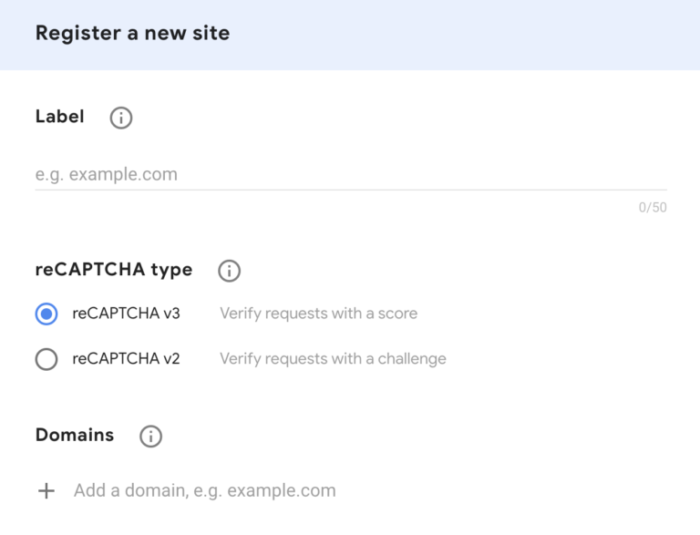Focus the Label text input field
The width and height of the screenshot is (700, 535).
(350, 174)
